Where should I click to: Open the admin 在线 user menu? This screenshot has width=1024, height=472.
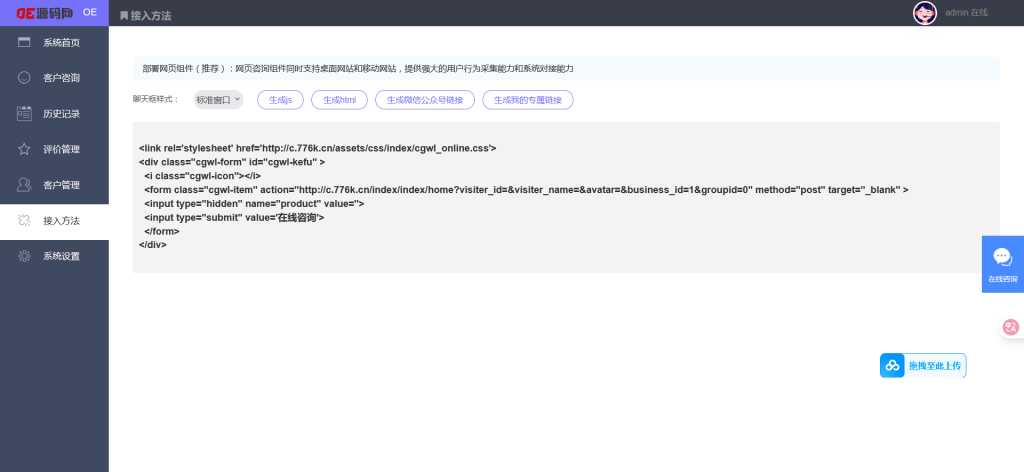tap(966, 13)
